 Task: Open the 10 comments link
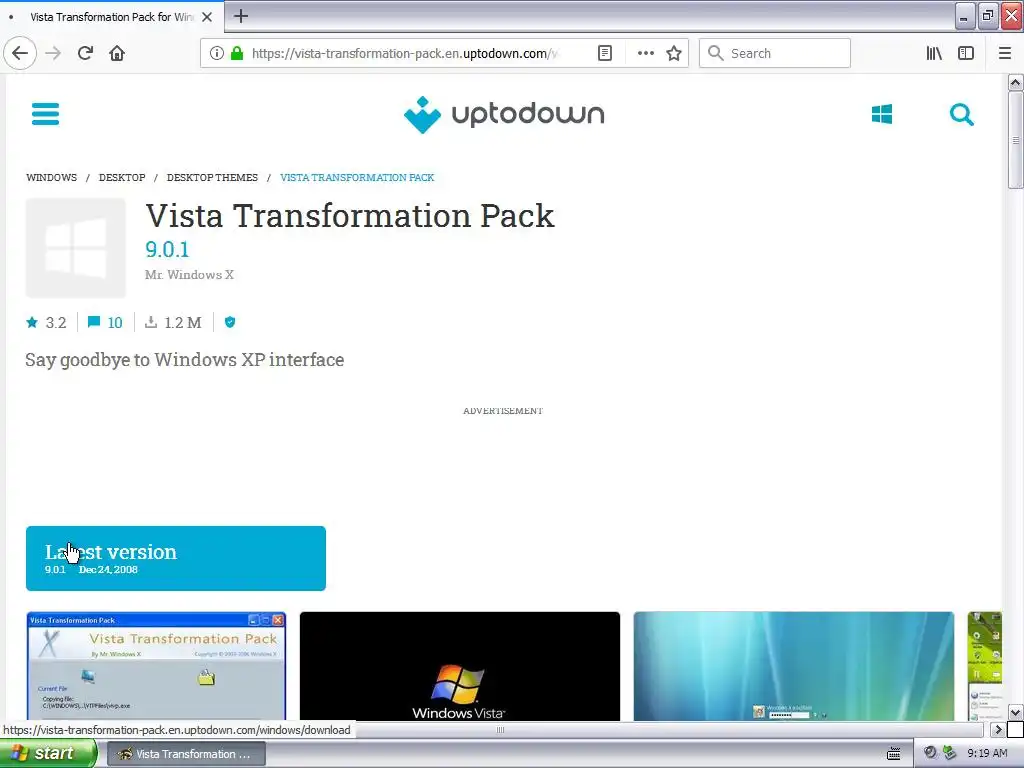click(105, 323)
